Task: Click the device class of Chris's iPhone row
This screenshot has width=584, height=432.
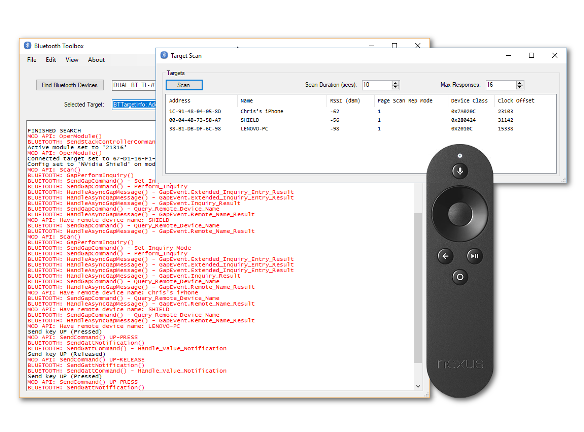Action: click(x=463, y=111)
